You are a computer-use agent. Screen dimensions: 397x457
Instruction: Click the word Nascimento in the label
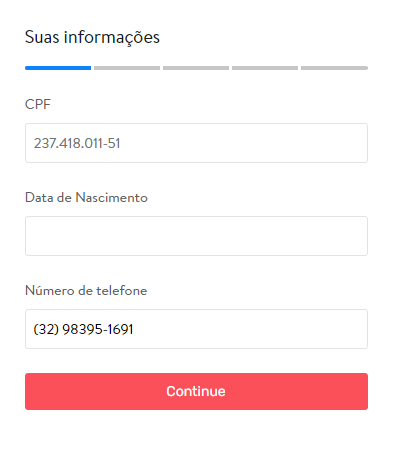(x=112, y=197)
